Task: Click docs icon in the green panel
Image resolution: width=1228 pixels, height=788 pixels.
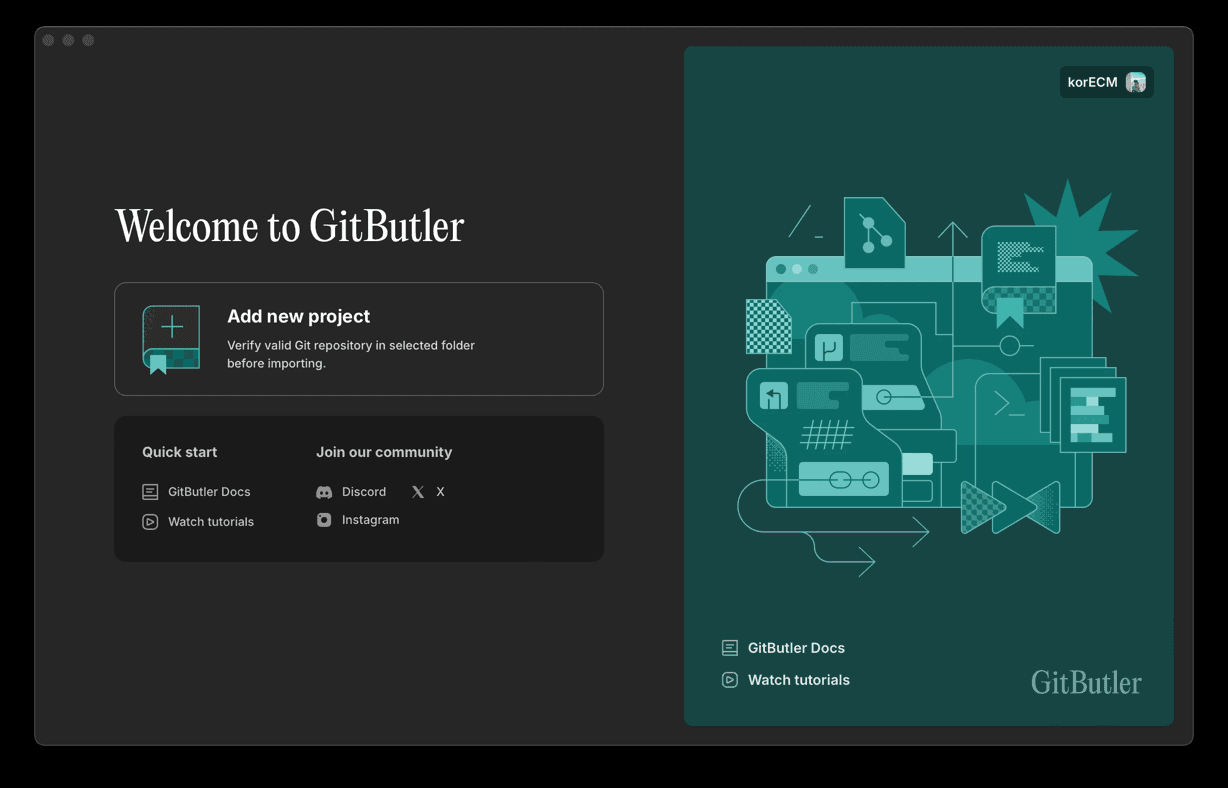Action: (730, 648)
